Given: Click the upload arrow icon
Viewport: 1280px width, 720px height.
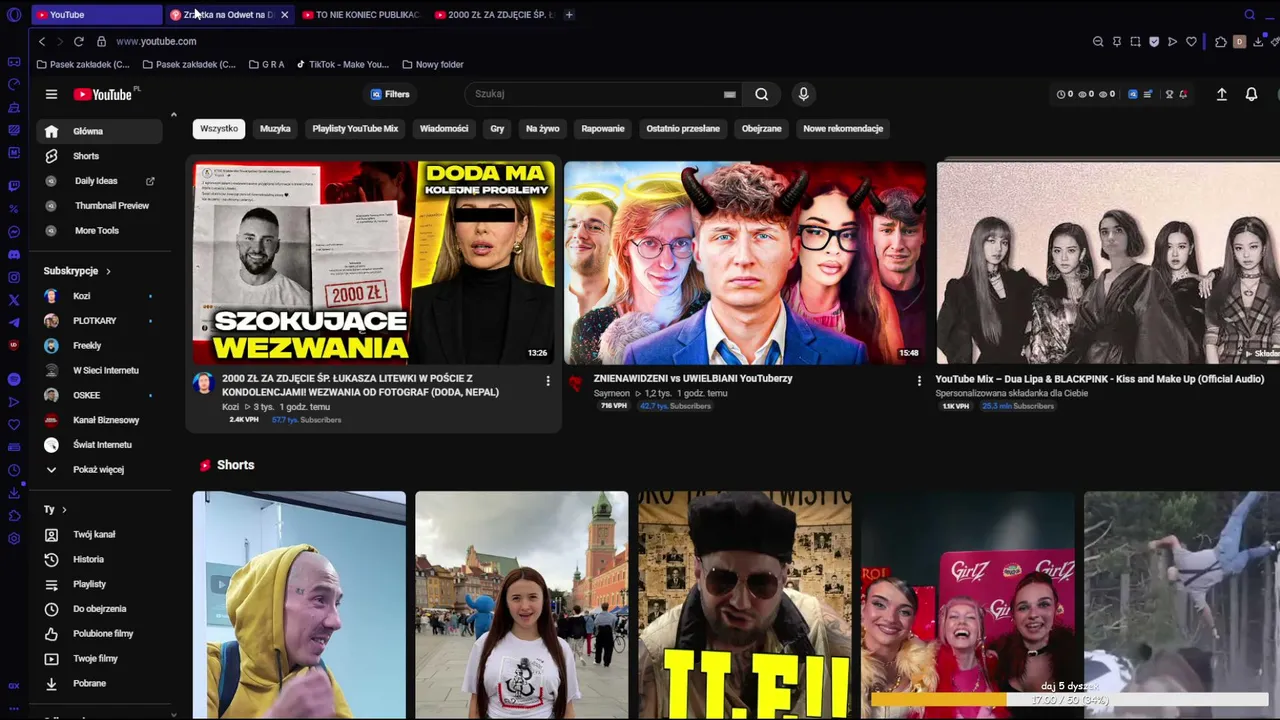Looking at the screenshot, I should [1221, 94].
